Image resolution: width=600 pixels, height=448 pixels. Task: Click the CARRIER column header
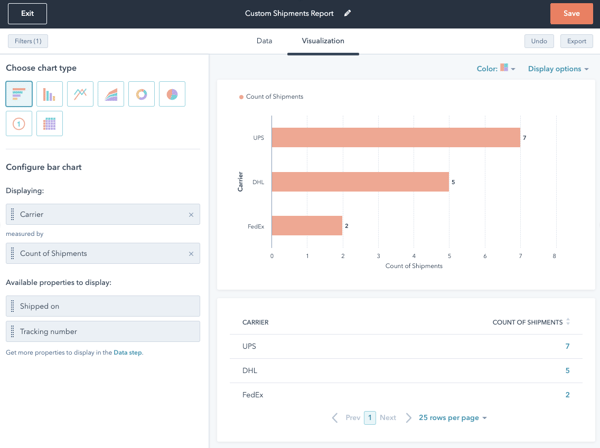(x=255, y=323)
